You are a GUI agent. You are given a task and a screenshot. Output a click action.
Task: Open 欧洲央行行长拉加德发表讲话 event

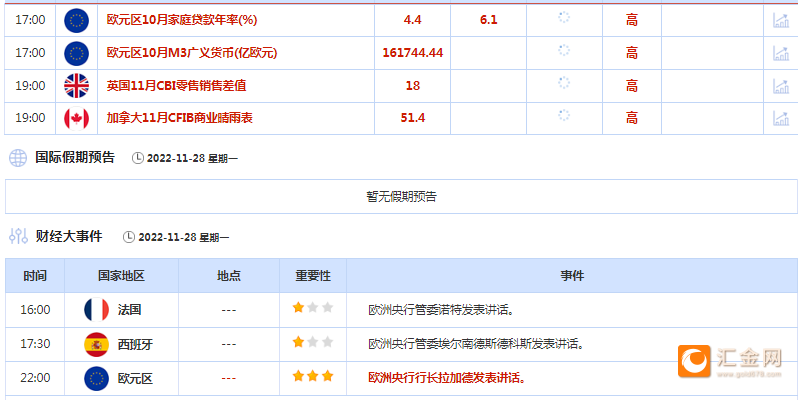coord(447,378)
